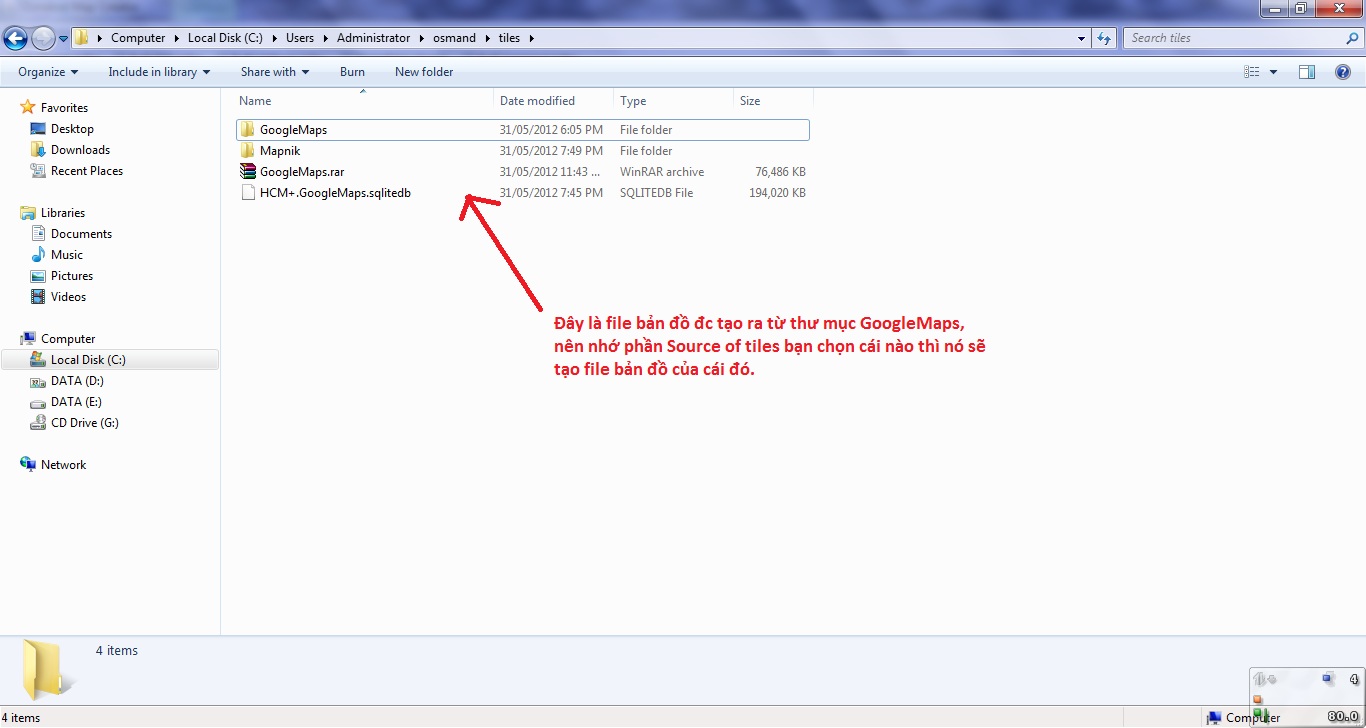Open the Include in library dropdown
This screenshot has width=1366, height=728.
159,72
